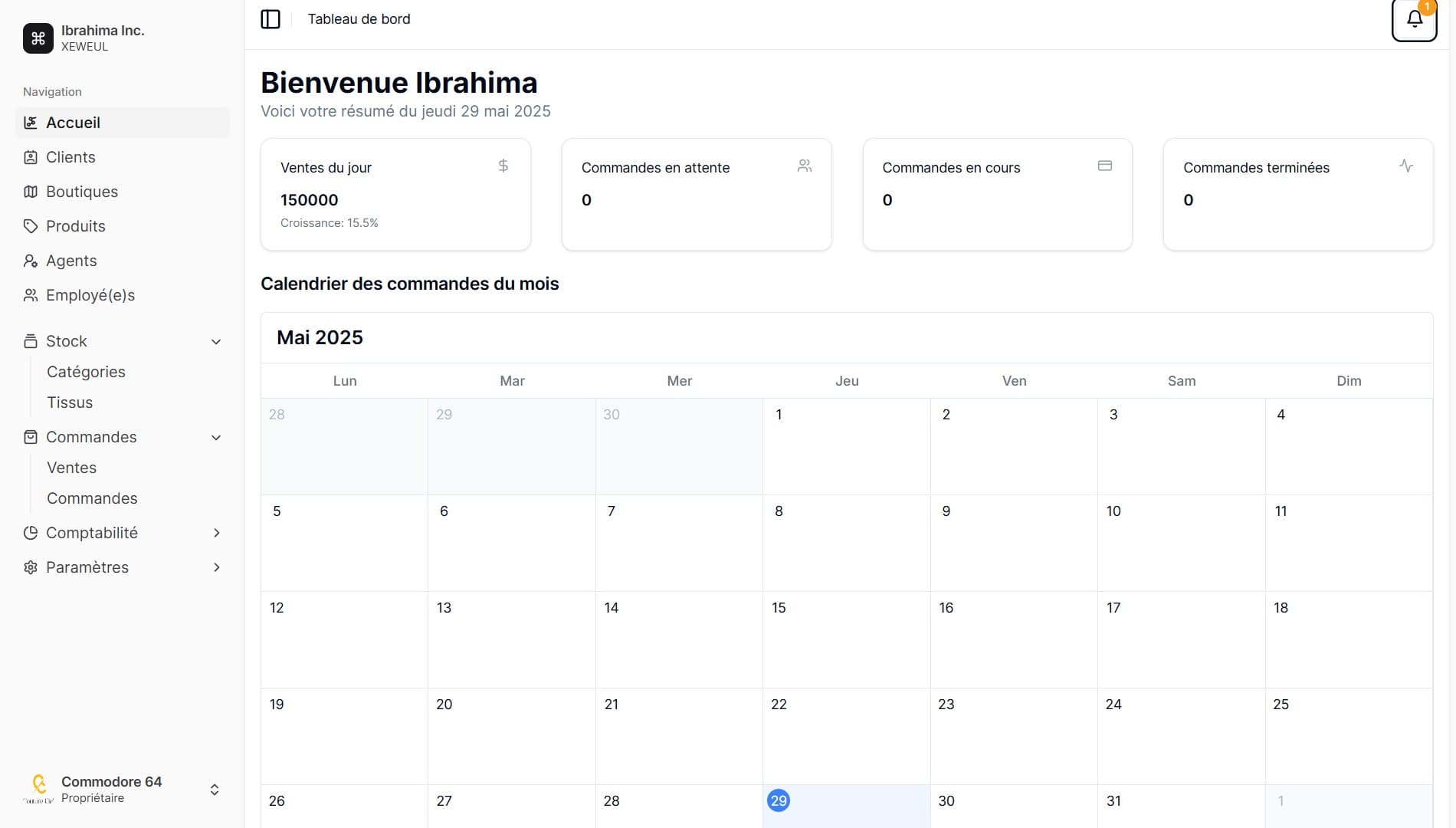Image resolution: width=1456 pixels, height=828 pixels.
Task: Click the Ibrahima Inc. command logo icon
Action: coord(38,38)
